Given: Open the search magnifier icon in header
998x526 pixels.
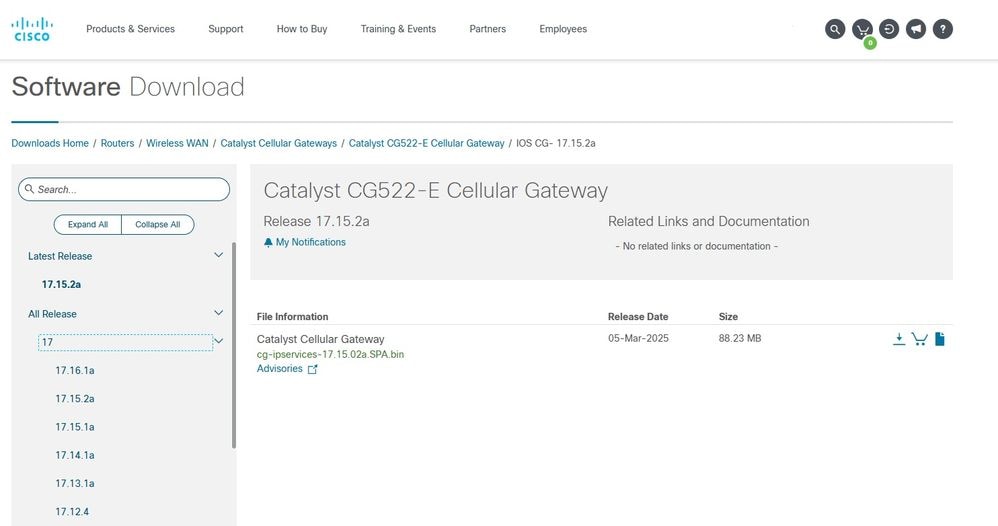Looking at the screenshot, I should tap(835, 29).
